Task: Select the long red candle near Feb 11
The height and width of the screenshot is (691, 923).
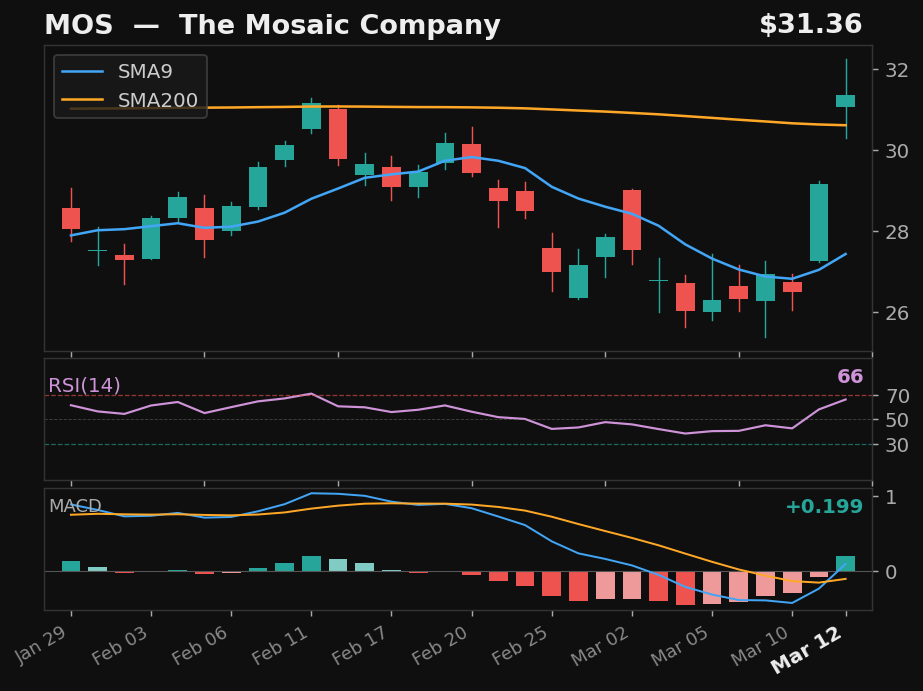Action: tap(337, 135)
